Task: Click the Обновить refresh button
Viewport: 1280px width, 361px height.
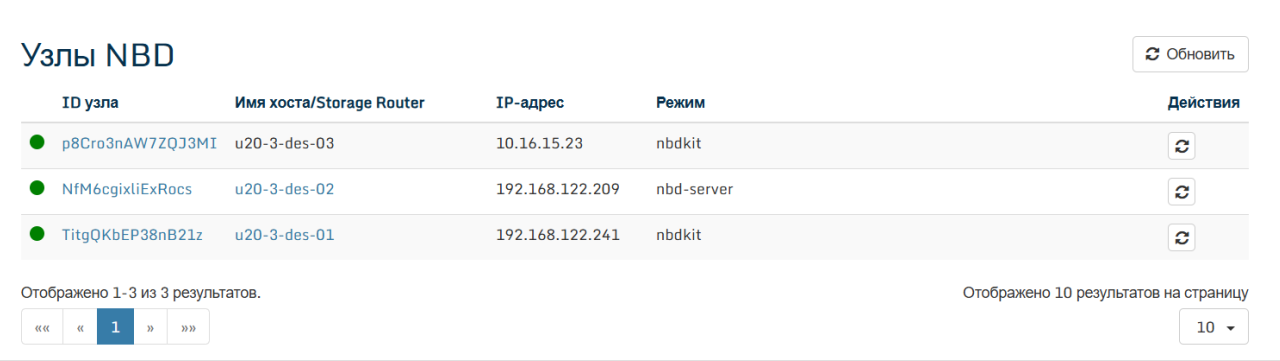Action: pos(1190,54)
